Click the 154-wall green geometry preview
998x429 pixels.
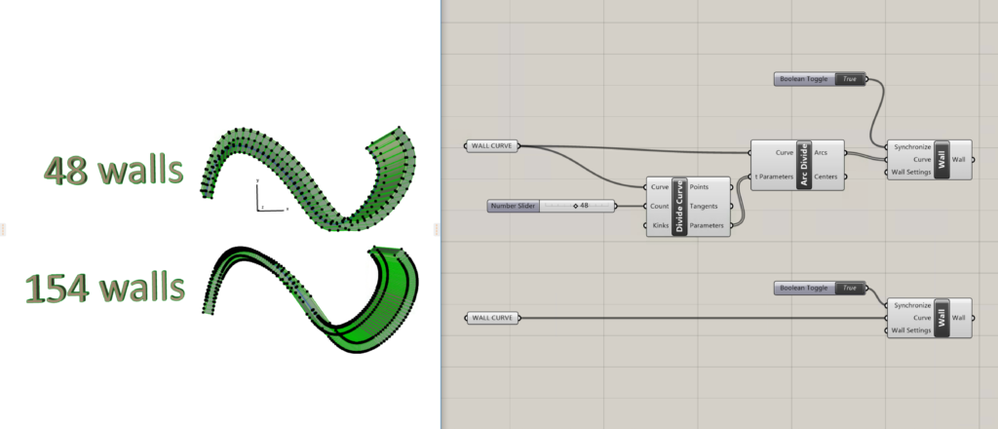coord(312,299)
